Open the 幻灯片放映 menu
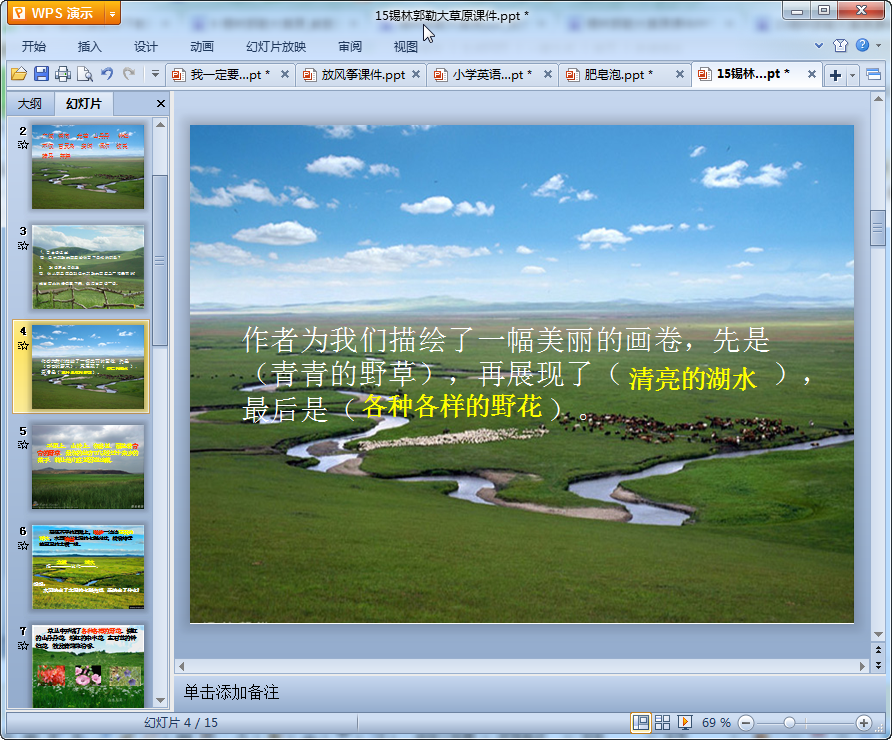This screenshot has width=892, height=740. pos(276,47)
